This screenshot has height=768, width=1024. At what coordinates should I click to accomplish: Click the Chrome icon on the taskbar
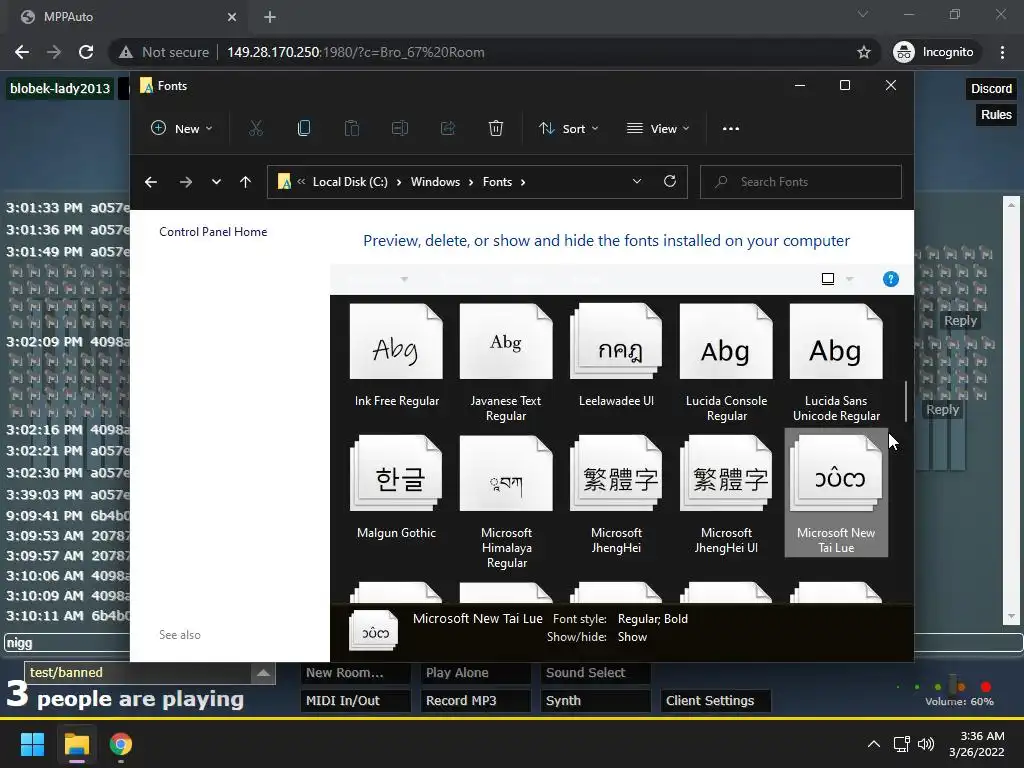tap(121, 744)
